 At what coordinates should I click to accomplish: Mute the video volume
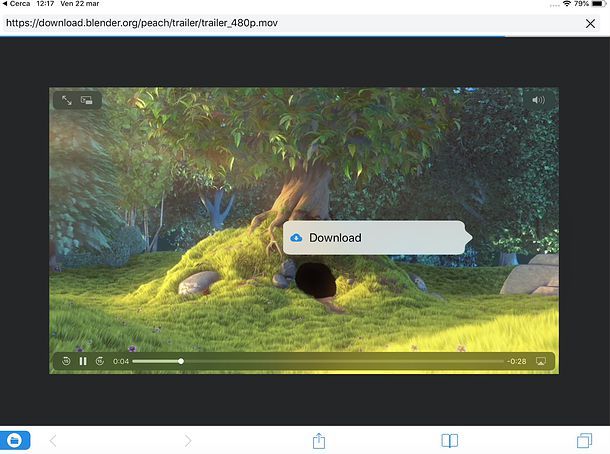(538, 100)
